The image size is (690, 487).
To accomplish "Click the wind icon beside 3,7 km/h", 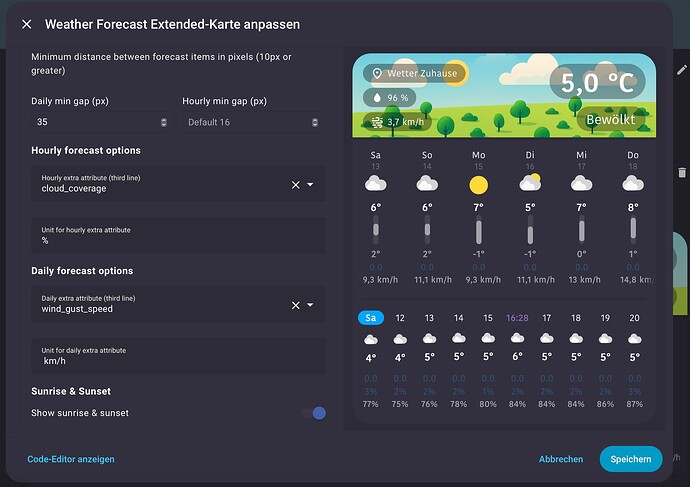I will click(x=377, y=122).
